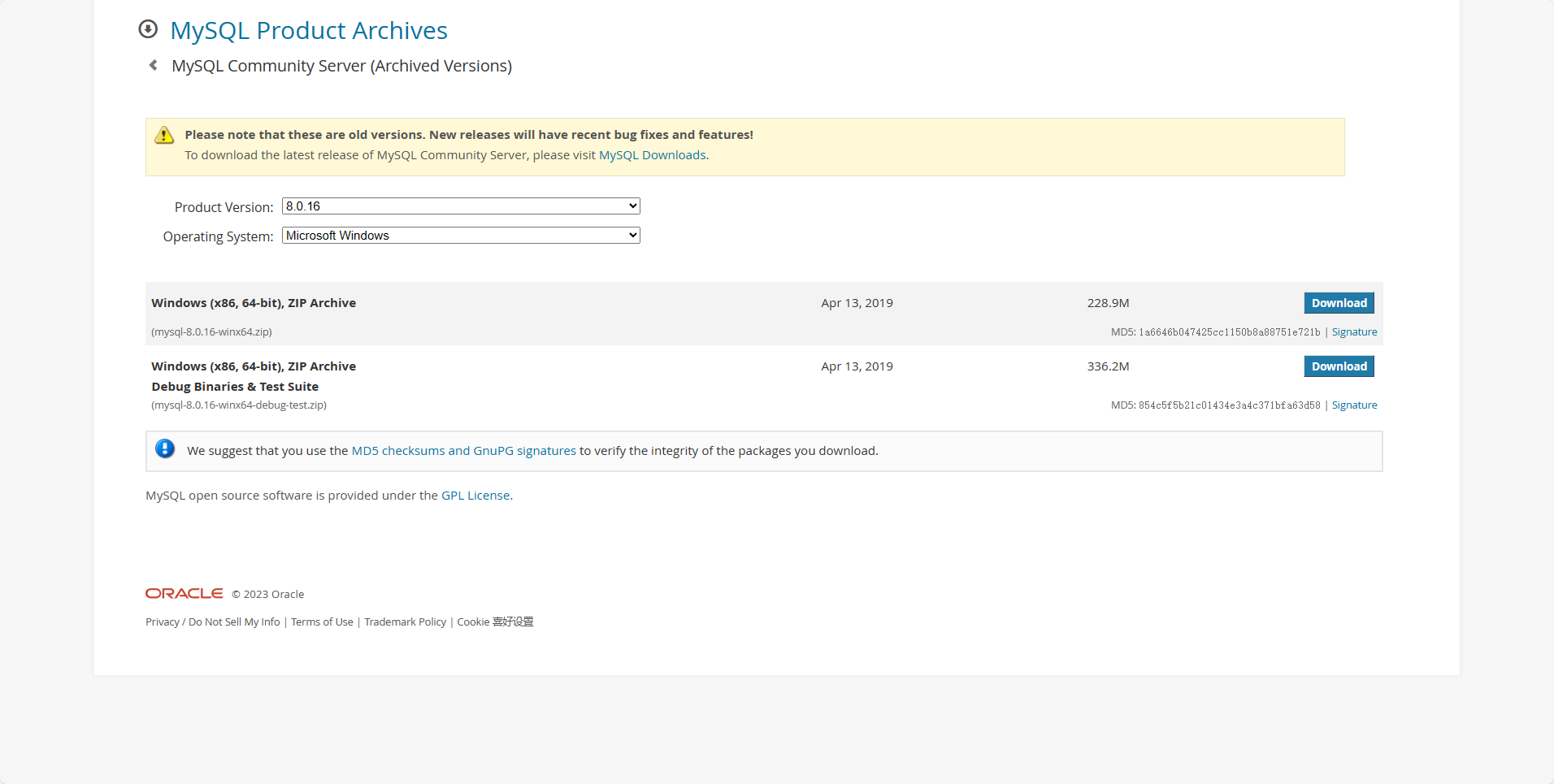Open the Operating System dropdown
The image size is (1554, 784).
point(461,236)
